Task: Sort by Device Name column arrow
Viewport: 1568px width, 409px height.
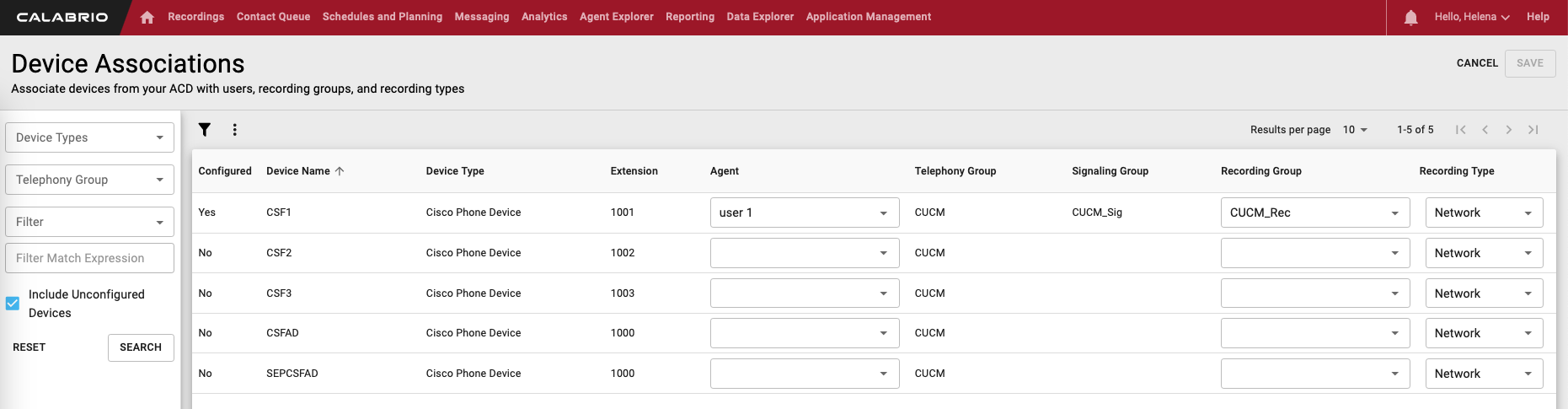Action: (340, 171)
